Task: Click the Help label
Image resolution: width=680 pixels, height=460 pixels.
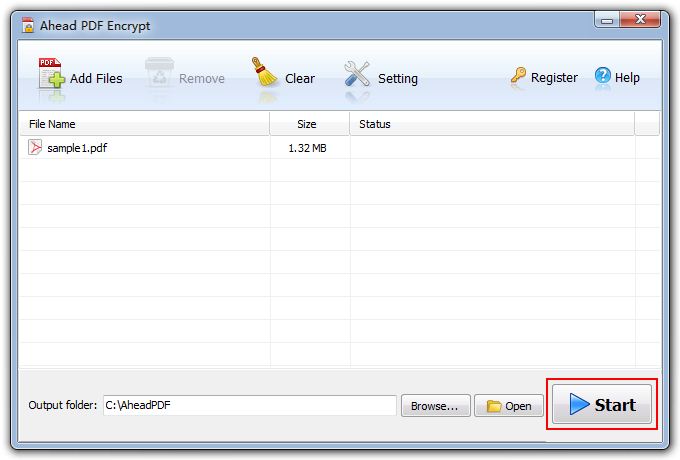Action: point(627,78)
